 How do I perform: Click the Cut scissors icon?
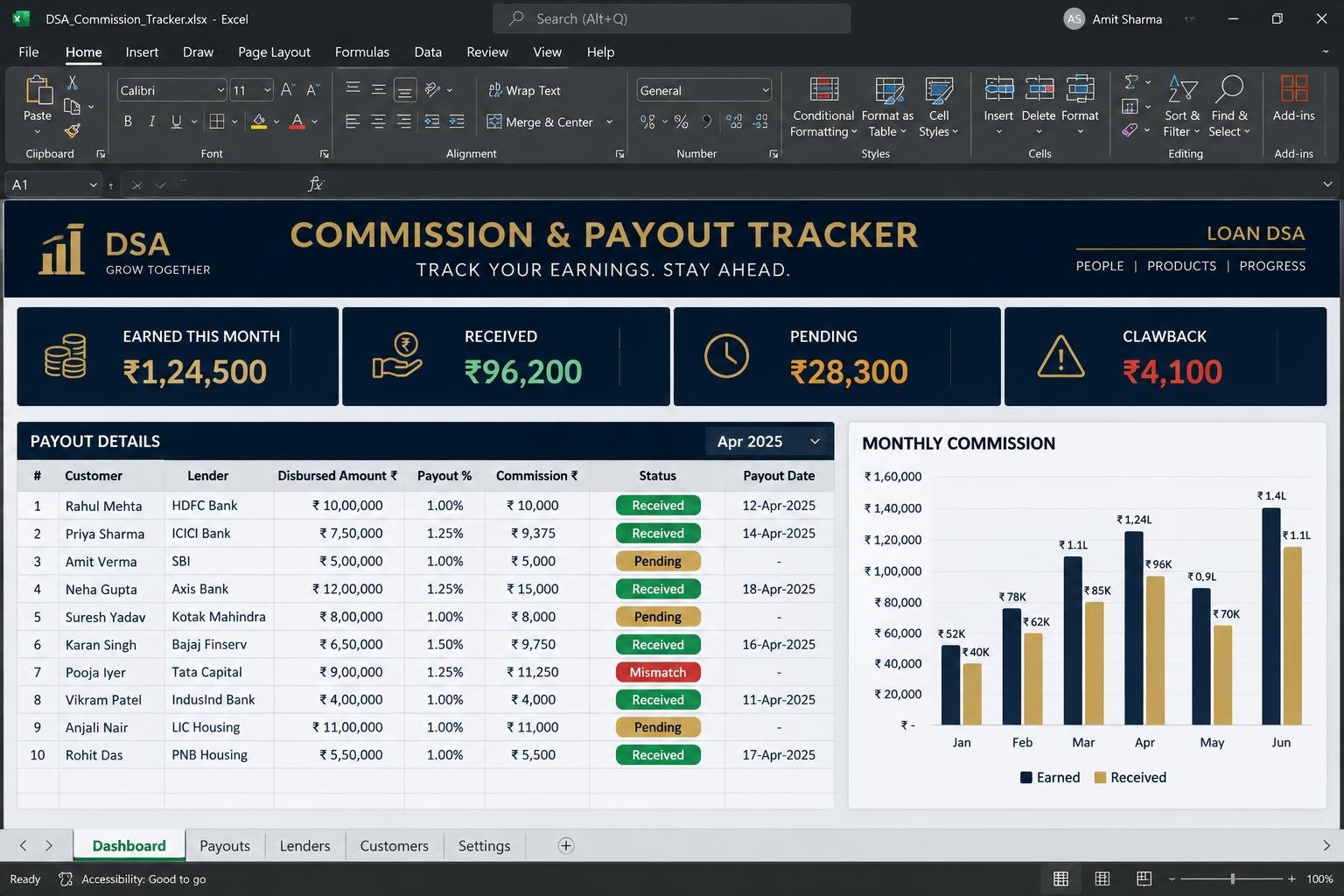(x=73, y=83)
